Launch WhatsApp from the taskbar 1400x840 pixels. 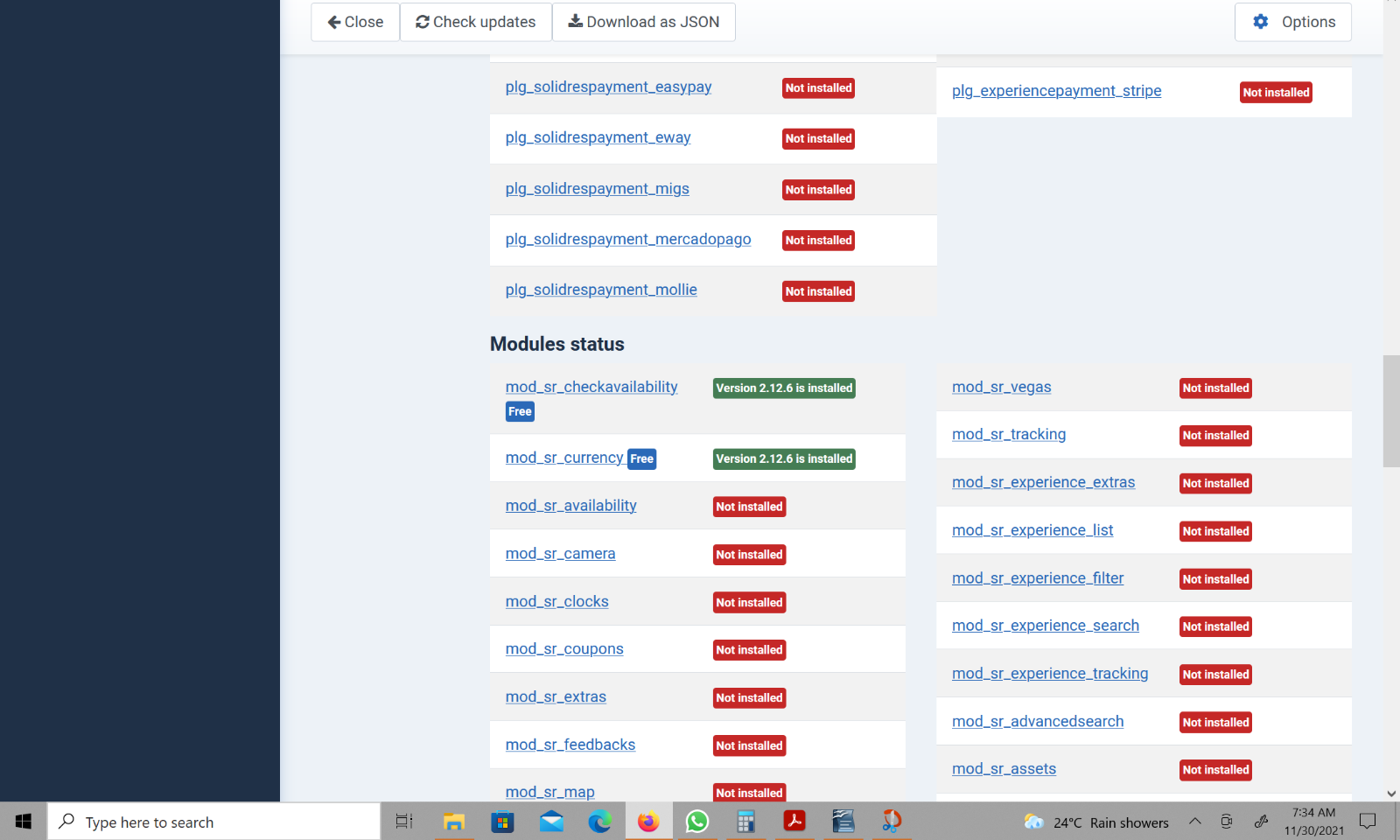pos(697,822)
